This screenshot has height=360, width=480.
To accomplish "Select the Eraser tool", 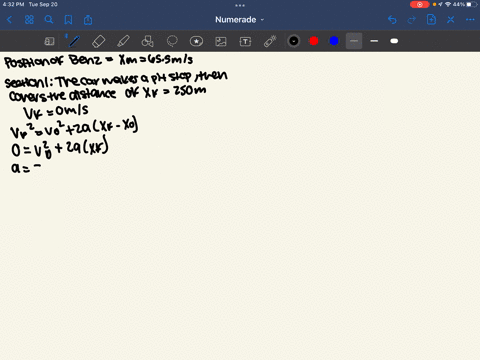I will click(x=98, y=41).
